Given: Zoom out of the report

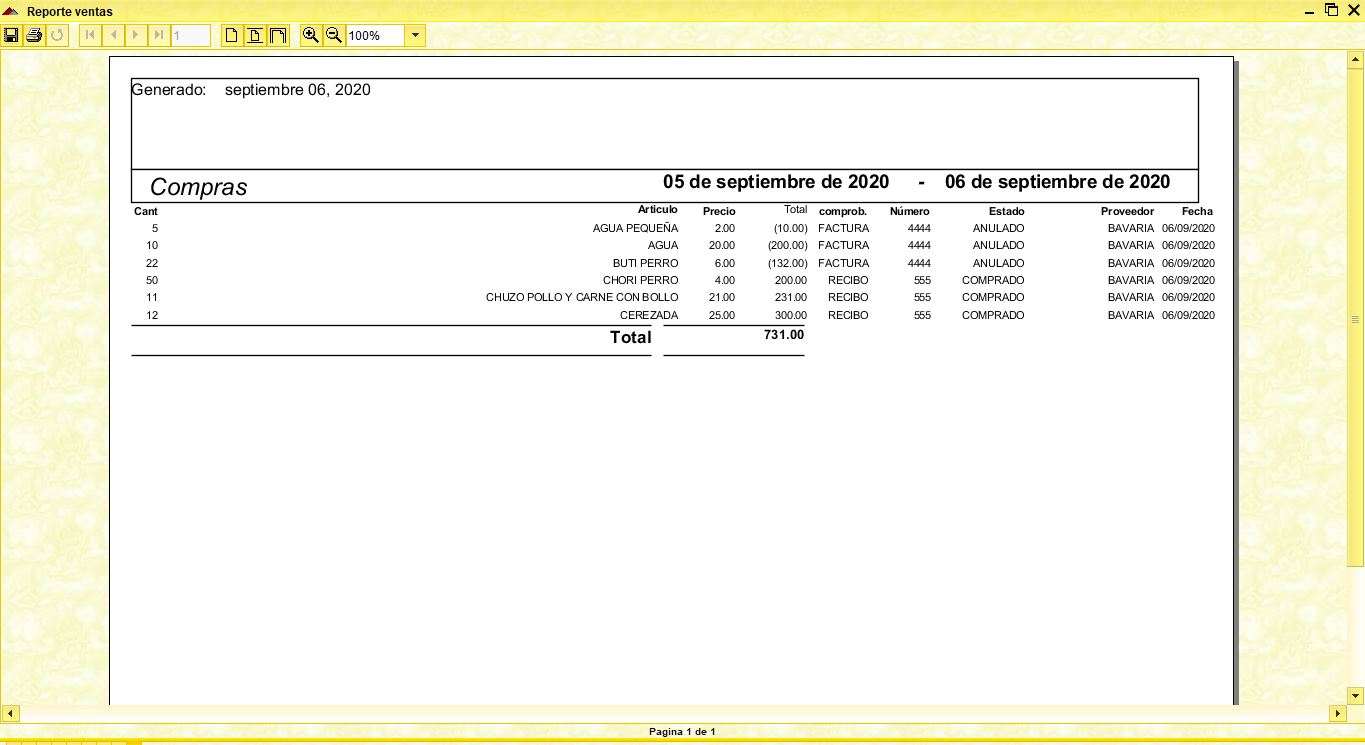Looking at the screenshot, I should [x=333, y=35].
